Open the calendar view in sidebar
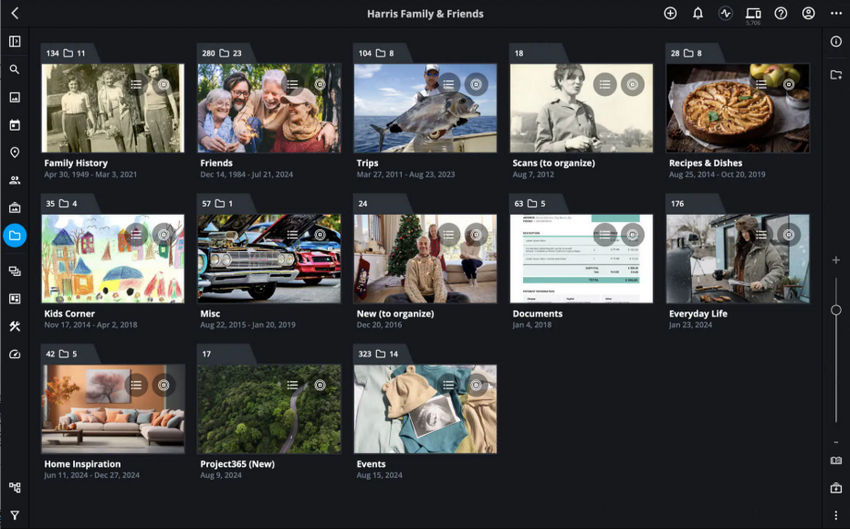 15,125
